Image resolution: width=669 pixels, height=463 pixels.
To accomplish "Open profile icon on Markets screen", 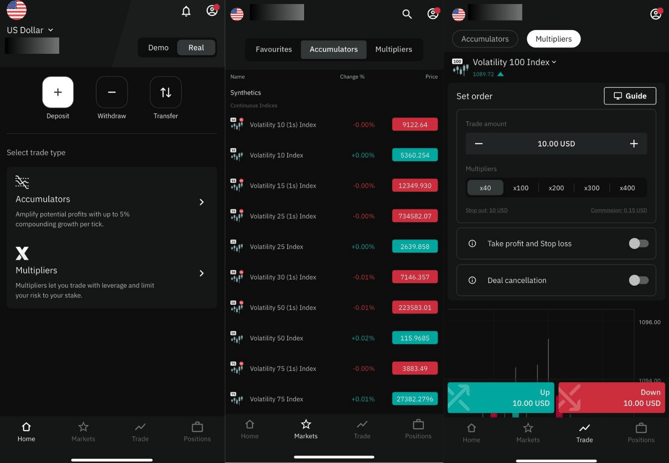I will coord(433,14).
